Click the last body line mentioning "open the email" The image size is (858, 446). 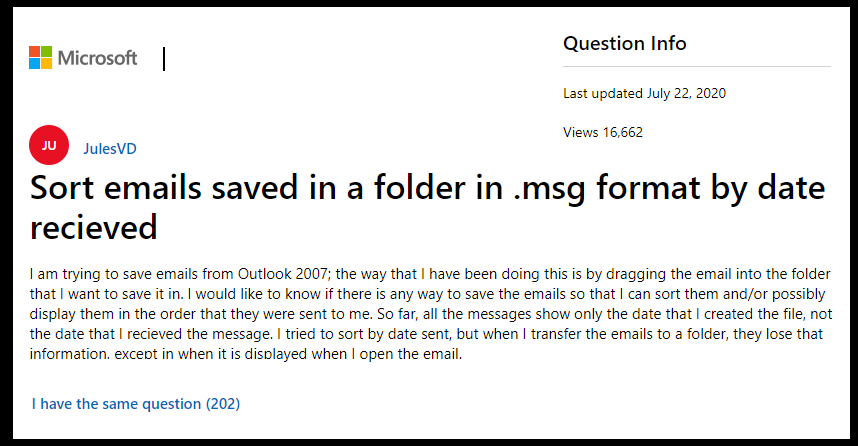pos(246,354)
